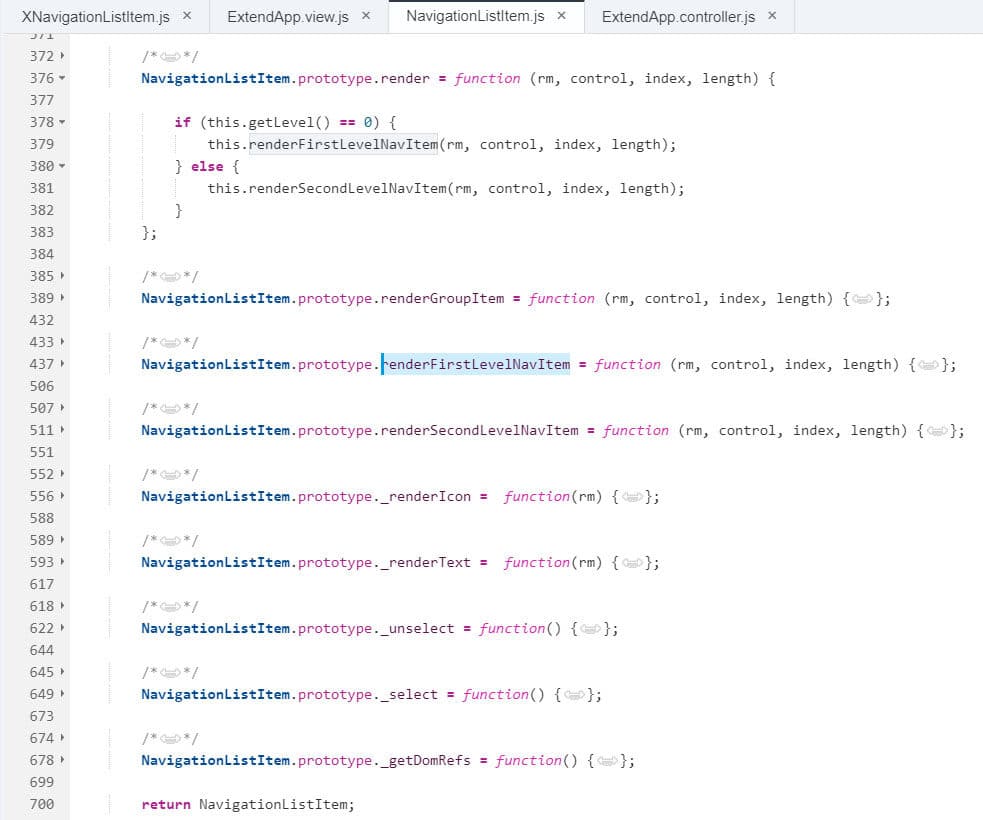This screenshot has width=983, height=820.
Task: Switch to the ExtendApp.view.js tab
Action: pos(288,16)
